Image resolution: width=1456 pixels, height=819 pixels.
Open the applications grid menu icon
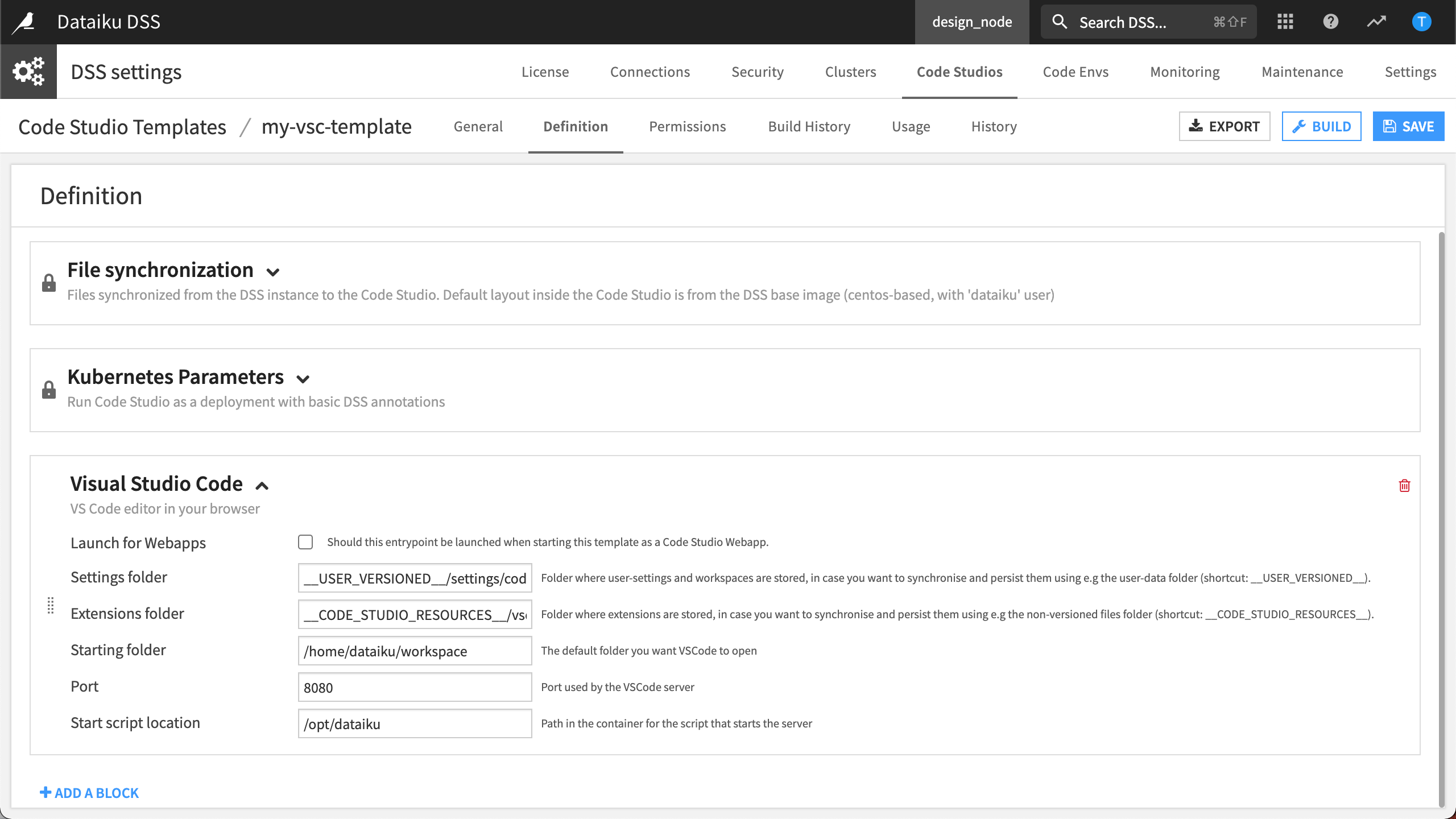pos(1285,22)
